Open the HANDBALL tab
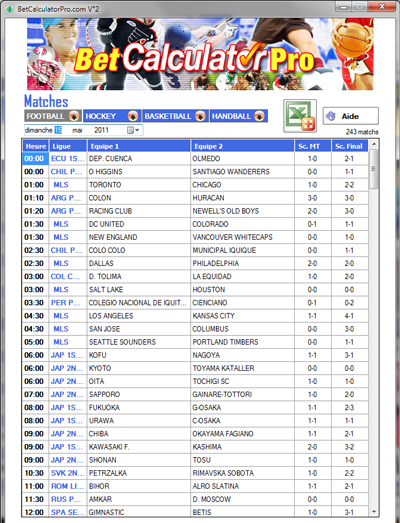Image resolution: width=400 pixels, height=523 pixels. pyautogui.click(x=239, y=116)
